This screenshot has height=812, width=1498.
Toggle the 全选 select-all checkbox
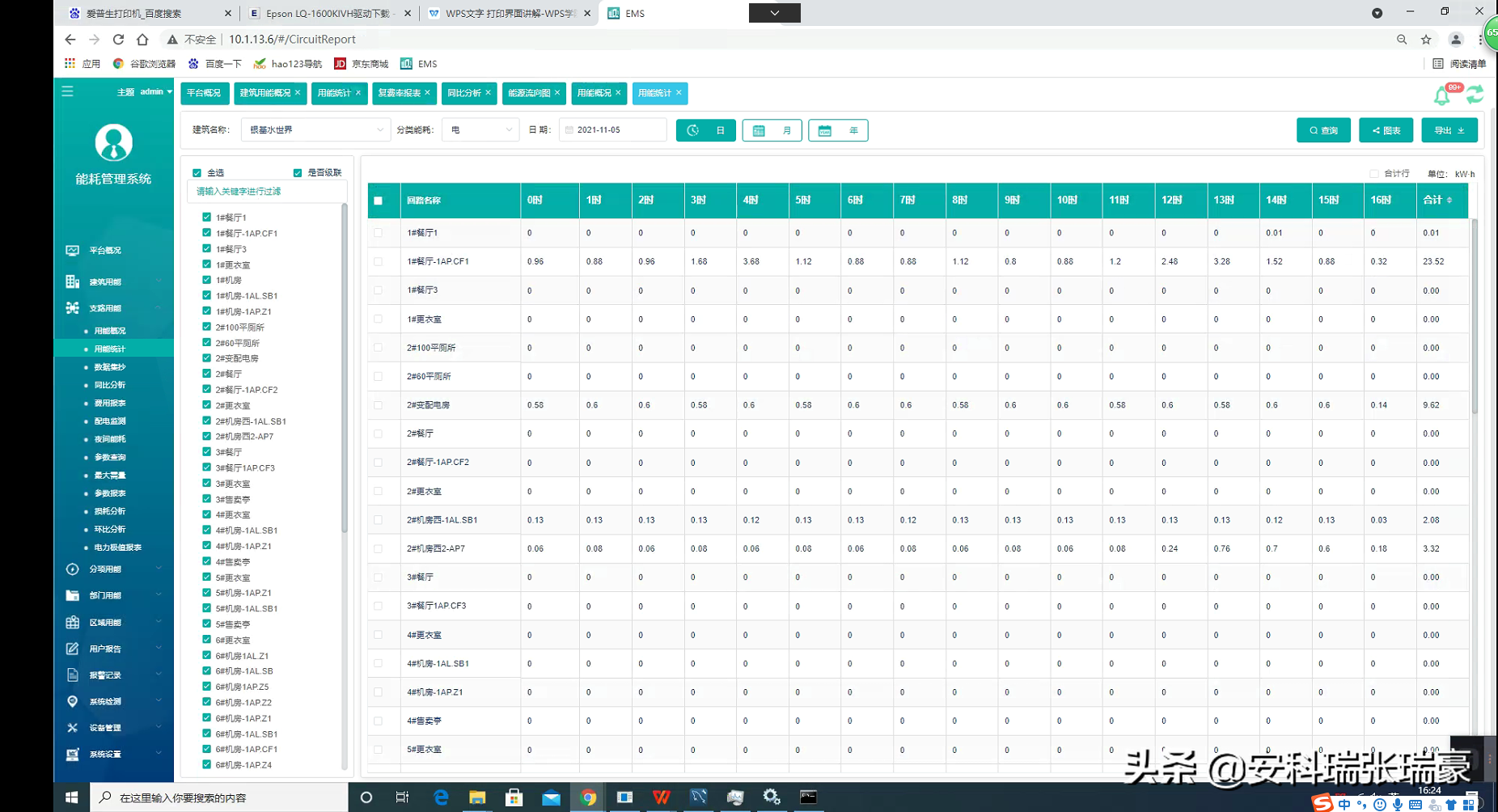(197, 173)
